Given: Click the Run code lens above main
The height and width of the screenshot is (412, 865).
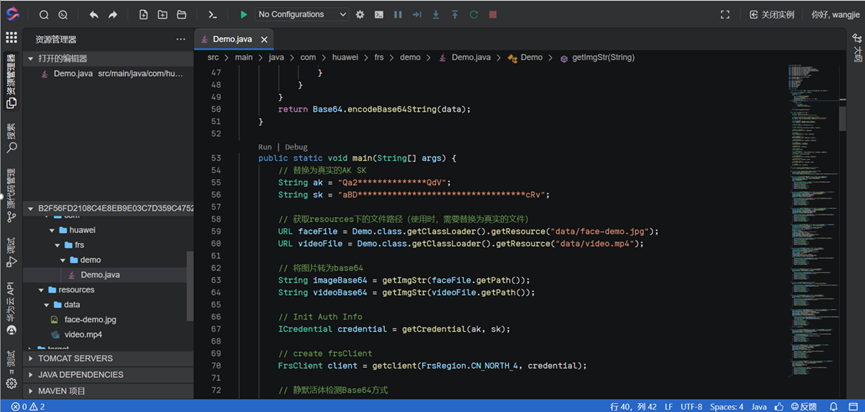Looking at the screenshot, I should (266, 147).
